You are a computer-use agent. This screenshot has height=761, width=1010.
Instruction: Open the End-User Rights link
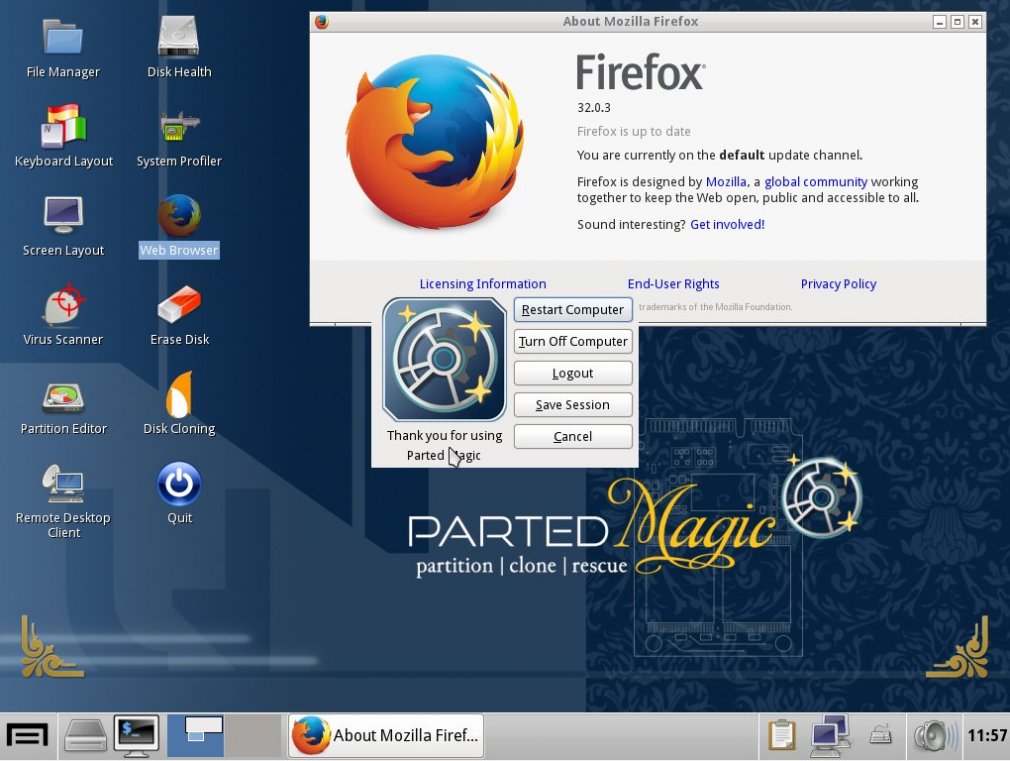click(673, 284)
